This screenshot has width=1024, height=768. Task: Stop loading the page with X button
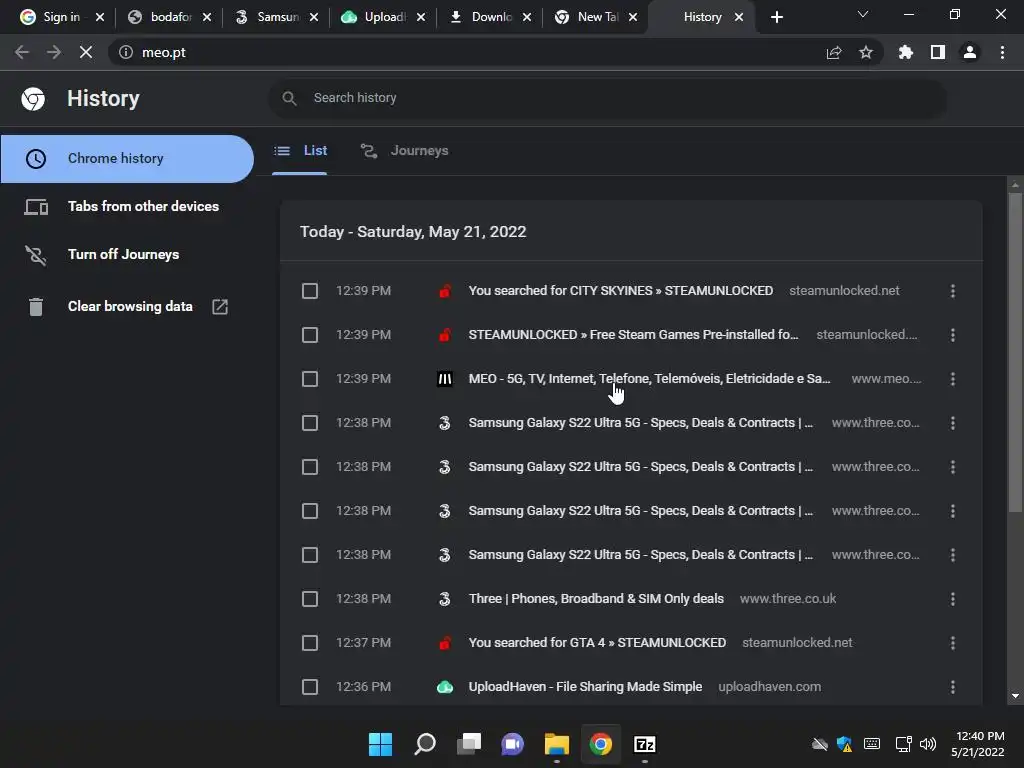pos(86,52)
